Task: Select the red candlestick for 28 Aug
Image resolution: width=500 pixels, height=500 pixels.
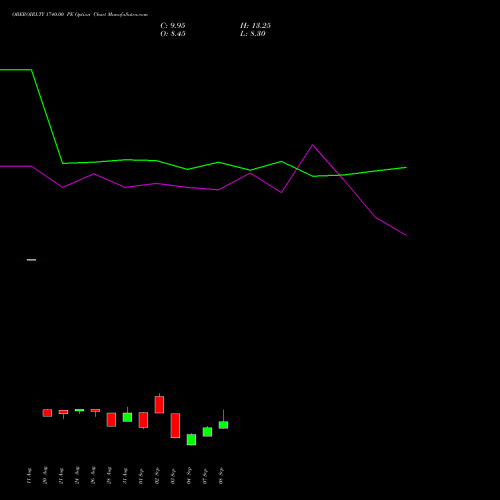Action: 111,420
